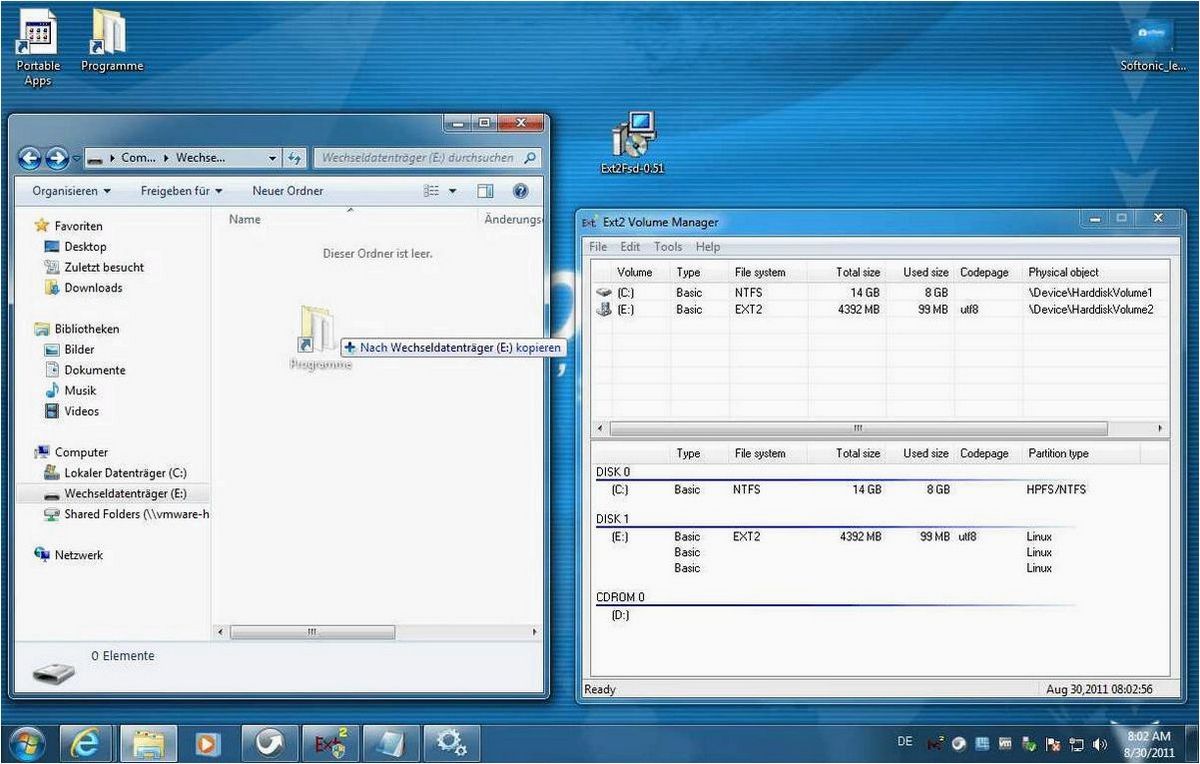Select the row with \Device\HarddiskVolume1
This screenshot has height=764, width=1200.
click(x=878, y=293)
